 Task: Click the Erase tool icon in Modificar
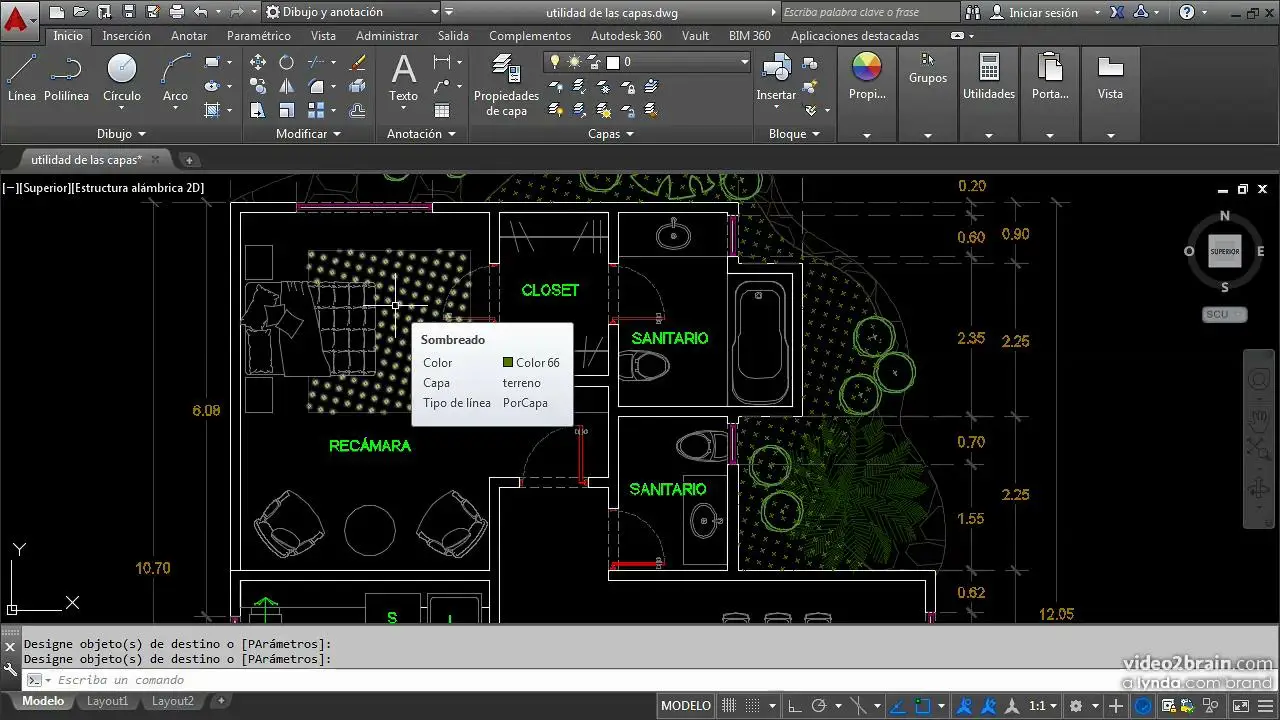(x=358, y=62)
